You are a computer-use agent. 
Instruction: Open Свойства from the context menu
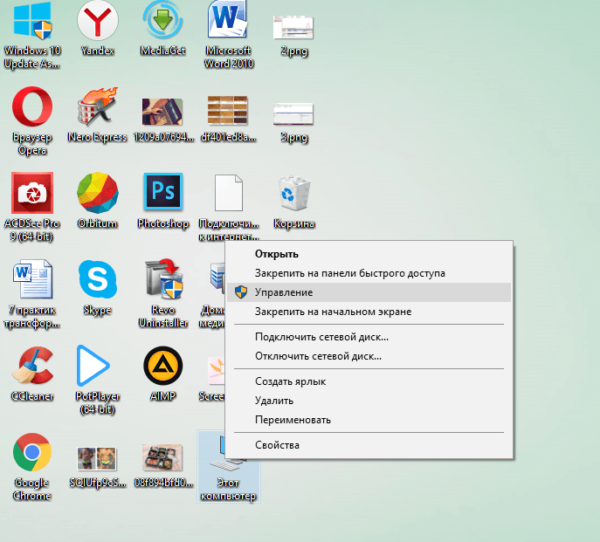pos(369,445)
